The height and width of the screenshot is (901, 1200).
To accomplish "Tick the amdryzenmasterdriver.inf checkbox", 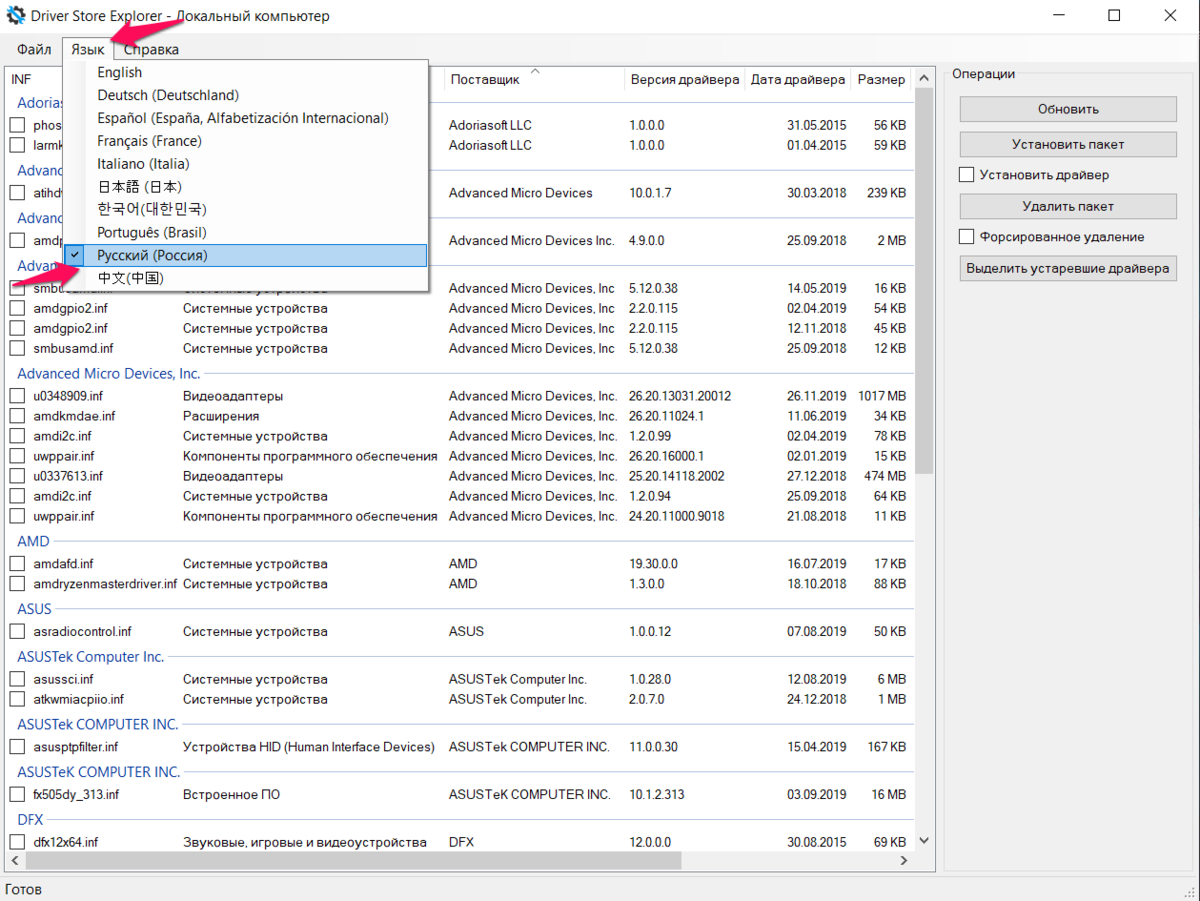I will [17, 584].
